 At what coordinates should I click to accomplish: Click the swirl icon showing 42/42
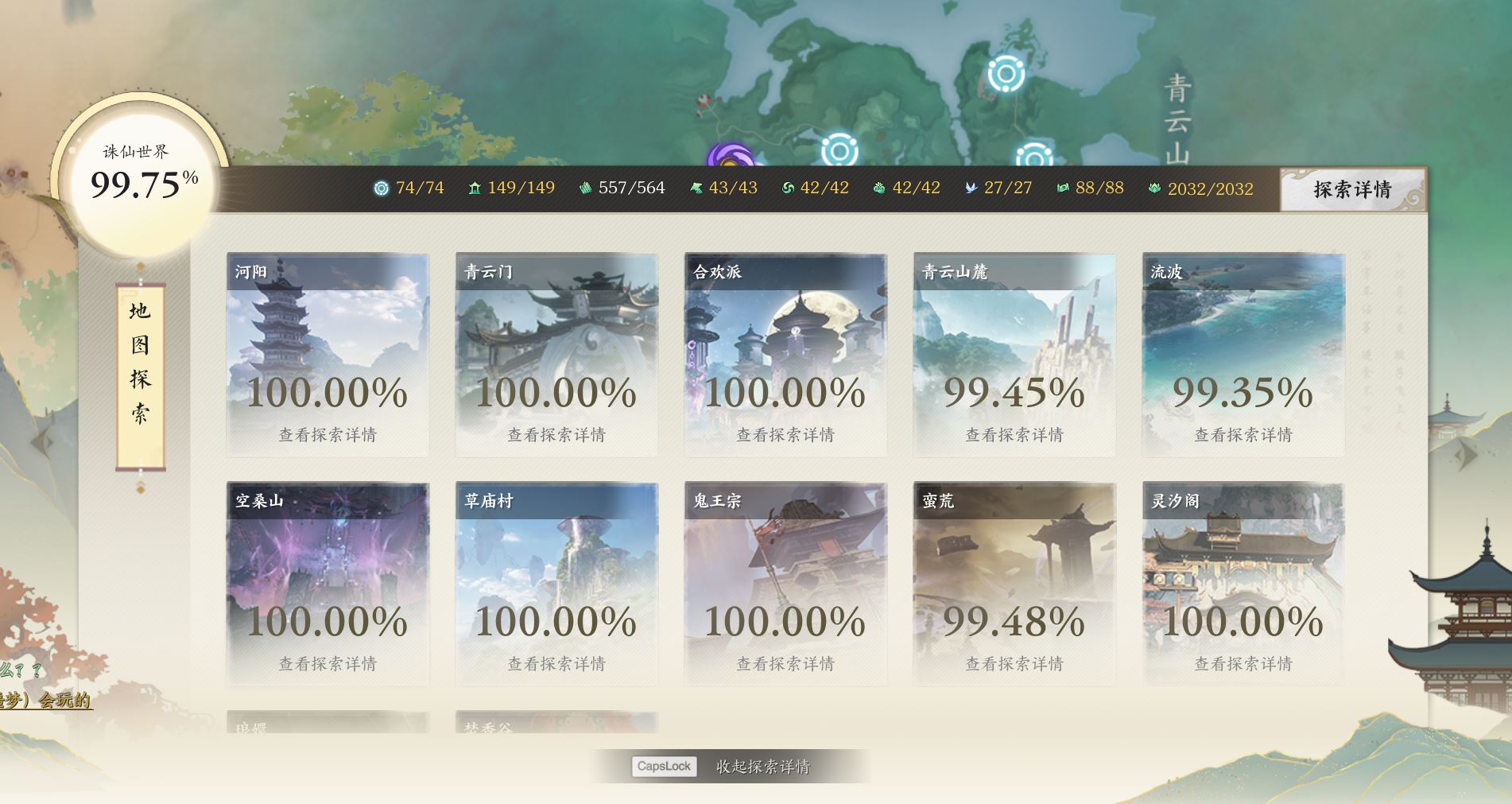tap(789, 188)
